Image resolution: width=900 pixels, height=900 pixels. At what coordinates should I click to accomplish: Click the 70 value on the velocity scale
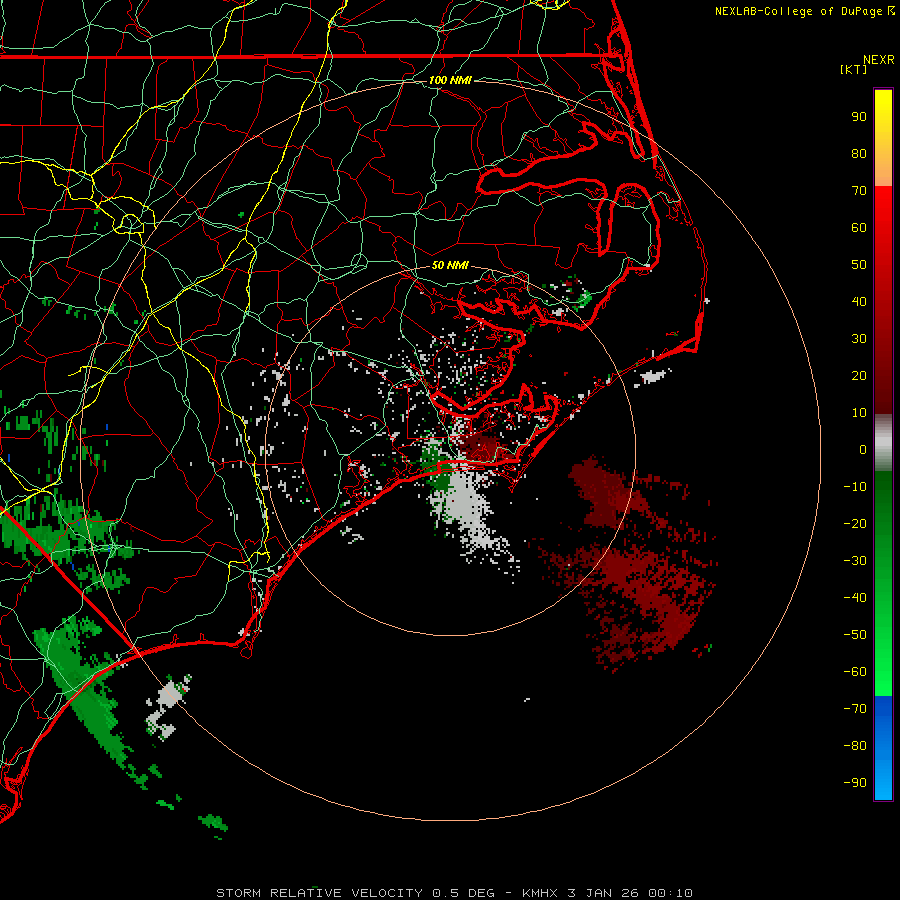point(859,191)
